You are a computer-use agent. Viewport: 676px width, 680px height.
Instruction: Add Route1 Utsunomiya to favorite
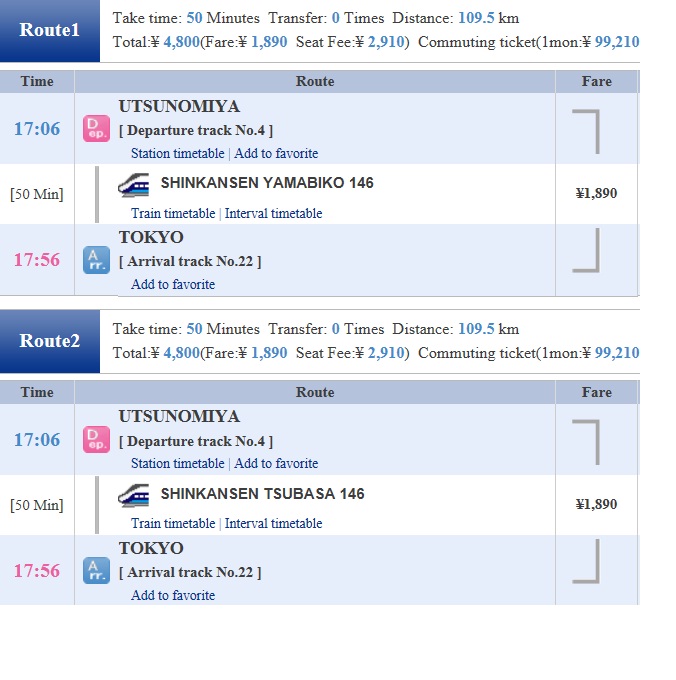276,154
